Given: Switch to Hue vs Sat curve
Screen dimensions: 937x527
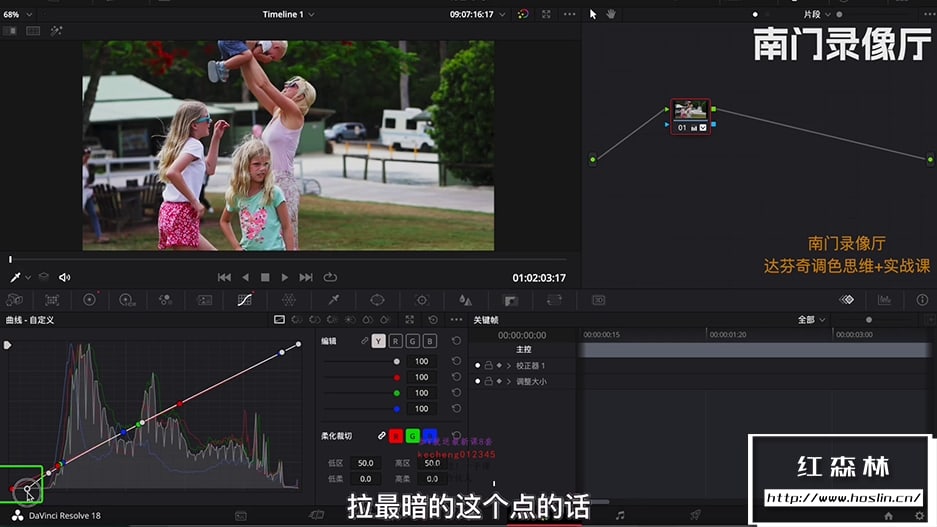Looking at the screenshot, I should click(315, 320).
